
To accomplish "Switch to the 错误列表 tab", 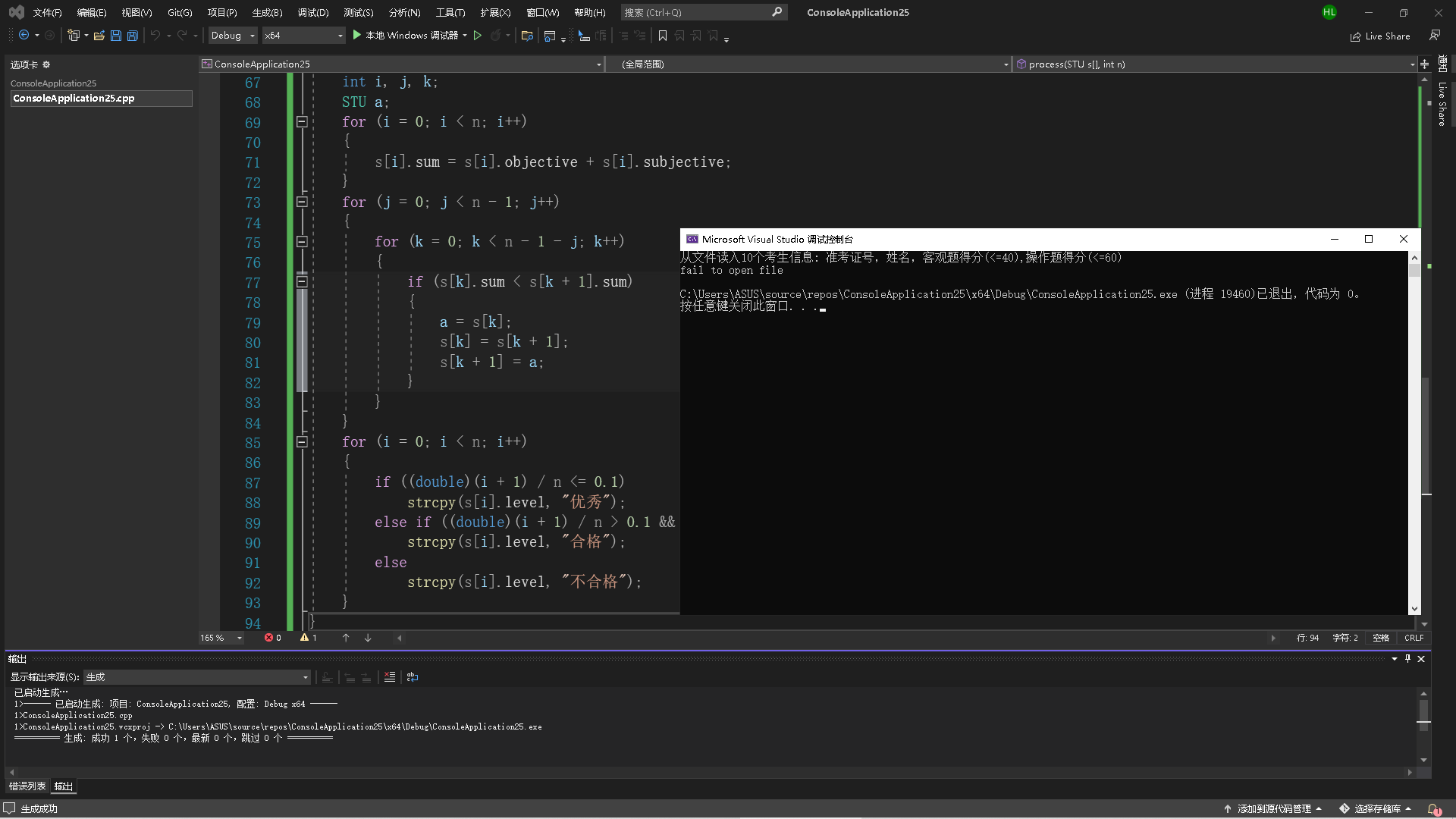I will (27, 786).
